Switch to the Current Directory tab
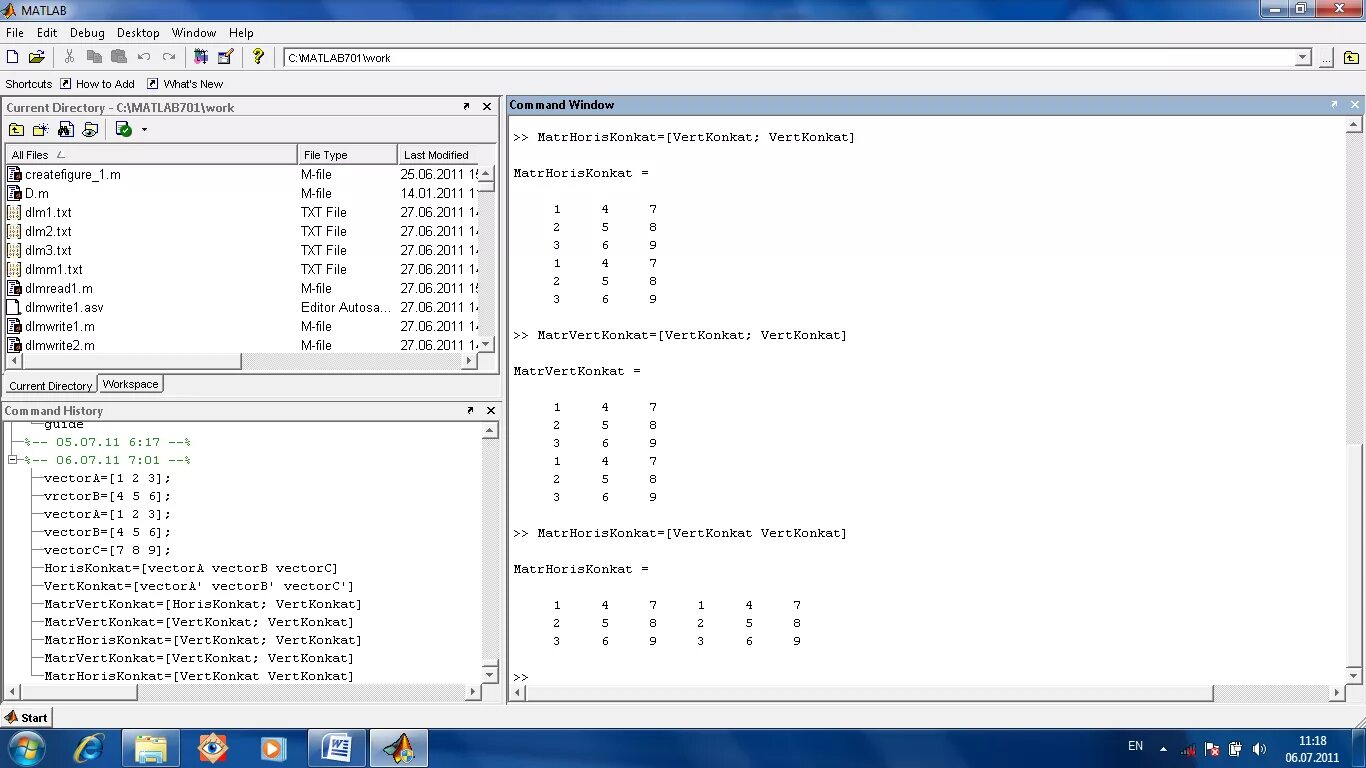The image size is (1366, 768). (50, 385)
